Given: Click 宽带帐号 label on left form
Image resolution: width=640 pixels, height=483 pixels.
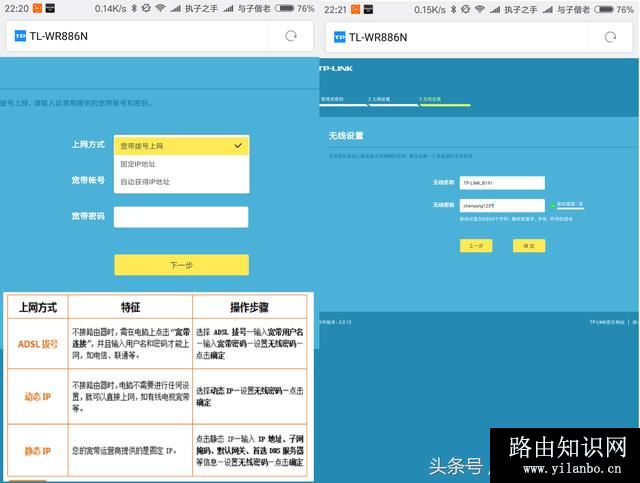Looking at the screenshot, I should (x=88, y=180).
